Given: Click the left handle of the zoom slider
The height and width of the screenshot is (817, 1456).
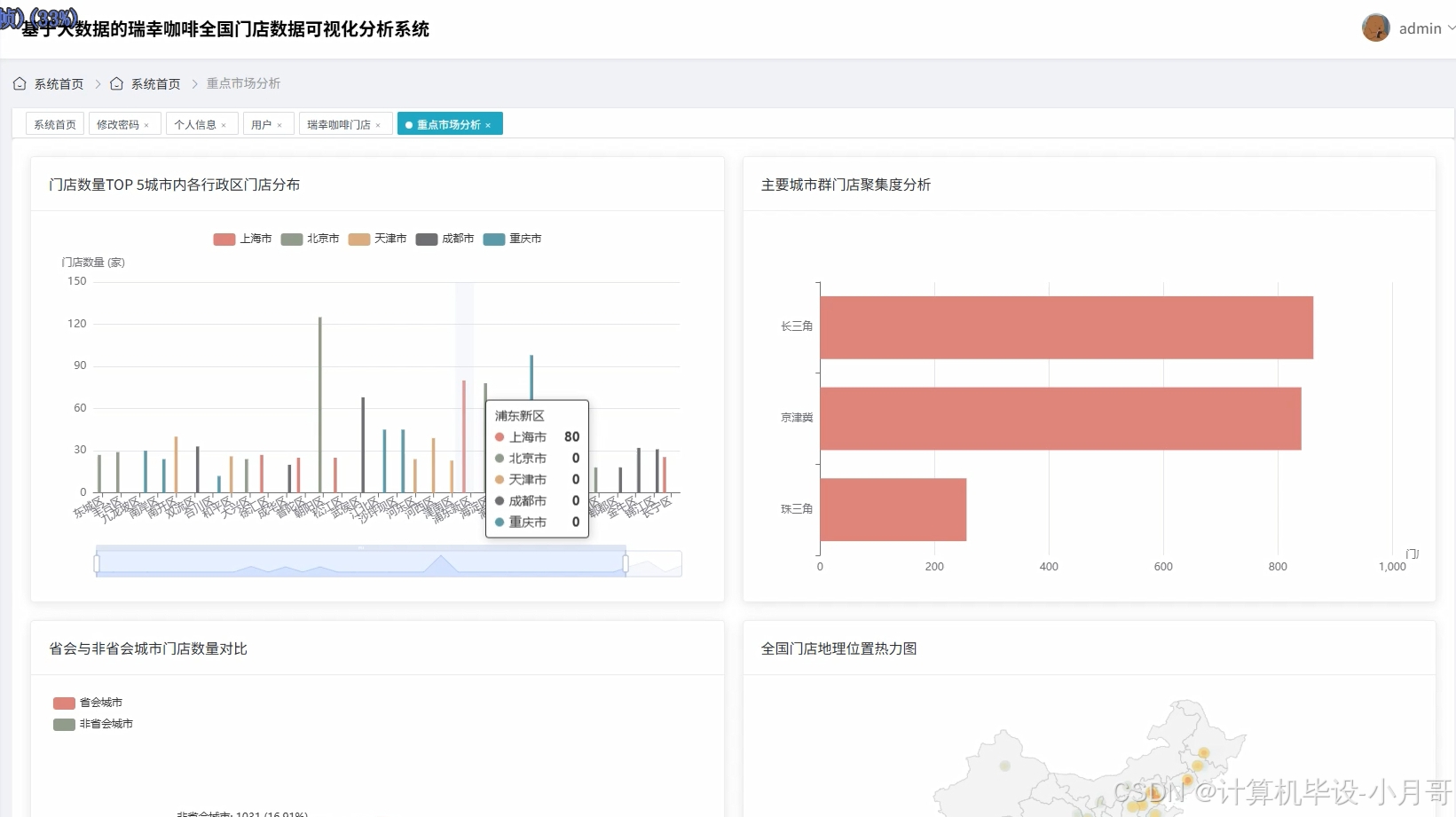Looking at the screenshot, I should (x=97, y=563).
